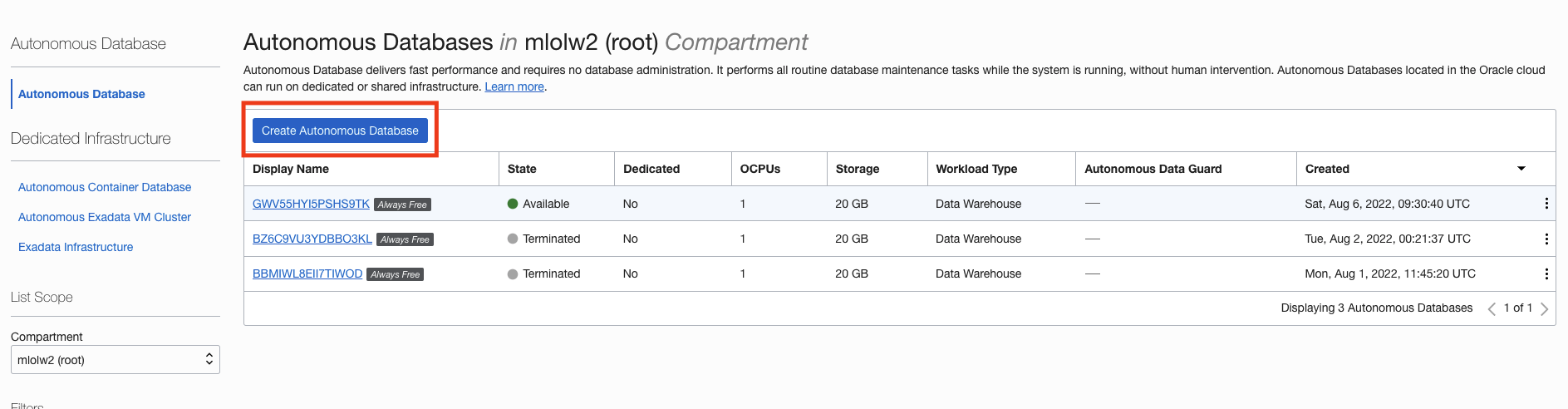This screenshot has width=1568, height=409.
Task: Sort table by State column
Action: tap(522, 169)
